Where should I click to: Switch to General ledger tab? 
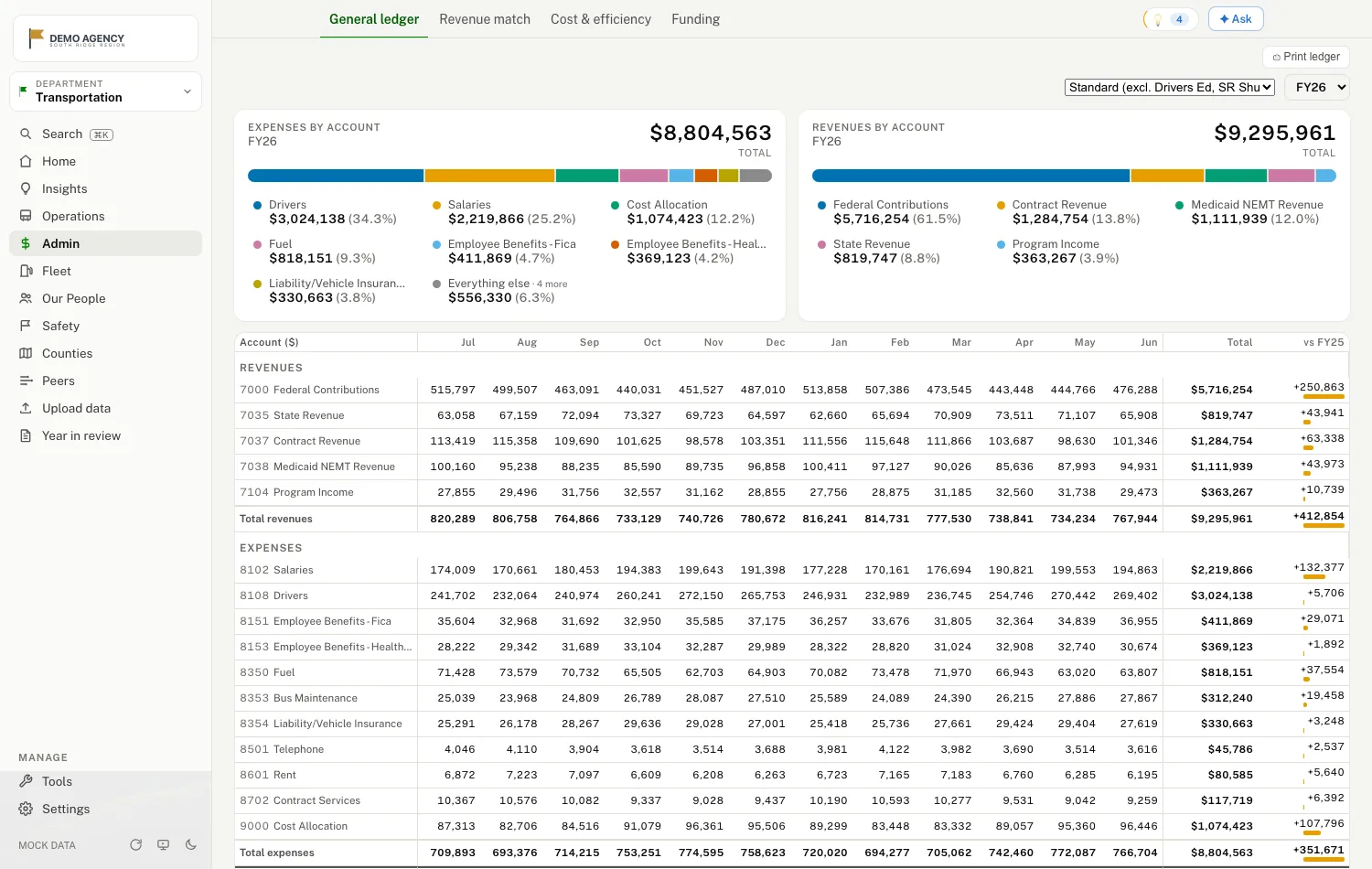[x=374, y=19]
